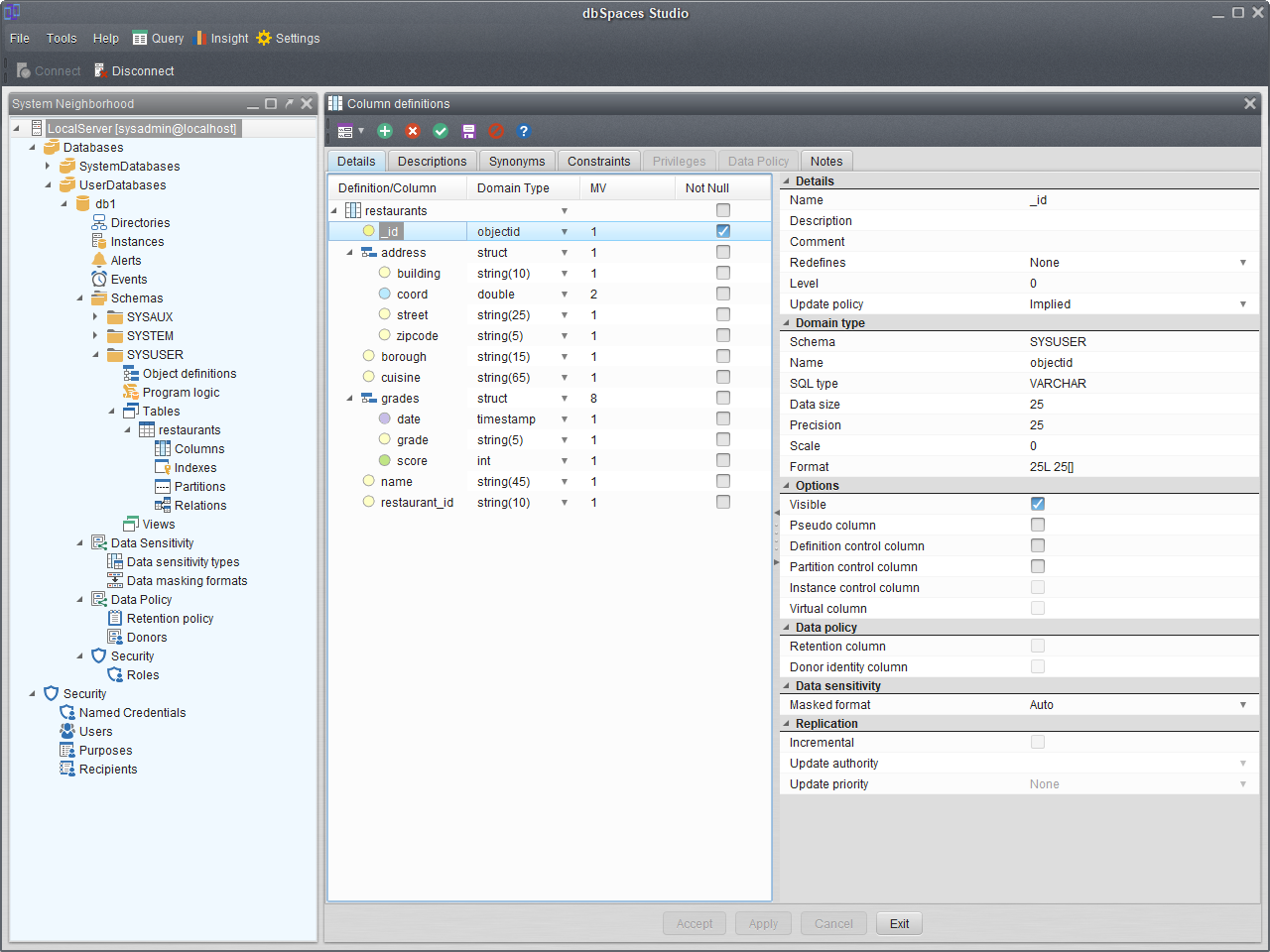Open the Masked format dropdown
The height and width of the screenshot is (952, 1270).
click(1242, 705)
